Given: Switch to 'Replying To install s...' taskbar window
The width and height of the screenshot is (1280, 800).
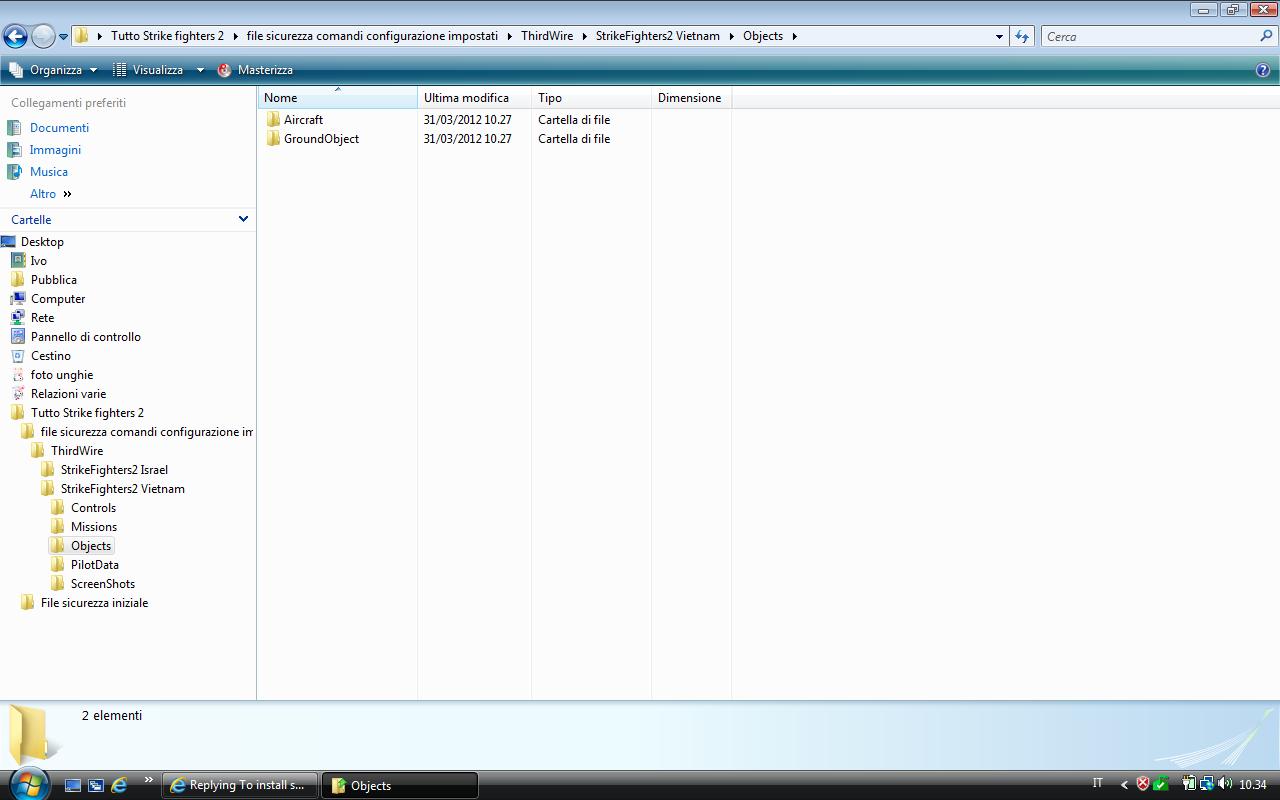Looking at the screenshot, I should pos(240,785).
